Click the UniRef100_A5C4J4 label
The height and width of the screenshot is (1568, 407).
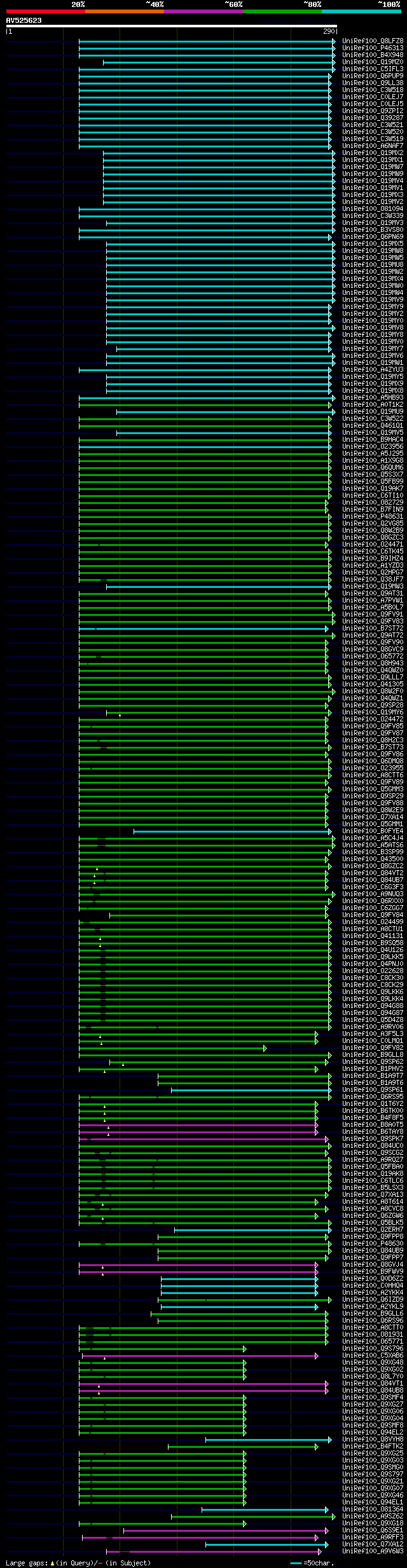click(x=373, y=838)
